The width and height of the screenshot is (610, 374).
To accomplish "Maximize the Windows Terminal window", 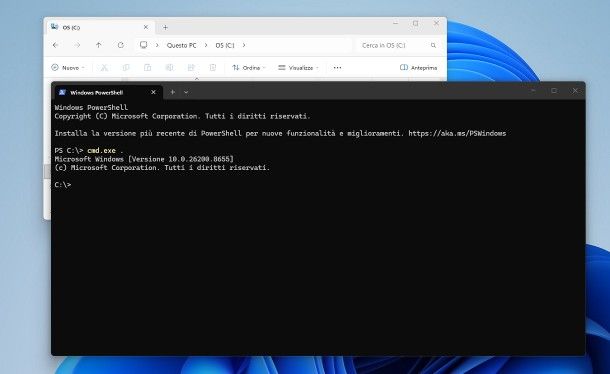I will tap(554, 91).
